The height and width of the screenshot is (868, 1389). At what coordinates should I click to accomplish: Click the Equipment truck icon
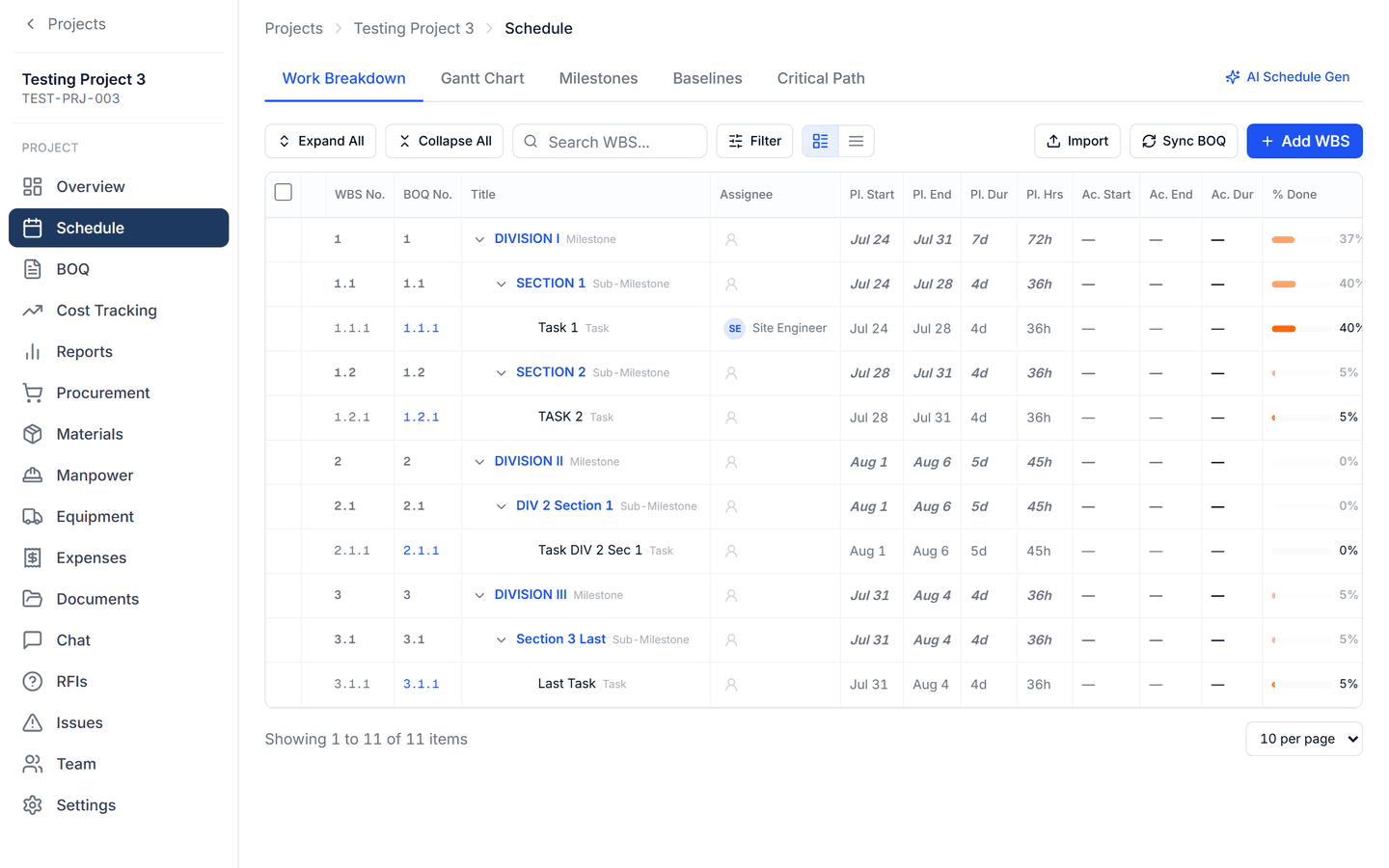point(33,517)
